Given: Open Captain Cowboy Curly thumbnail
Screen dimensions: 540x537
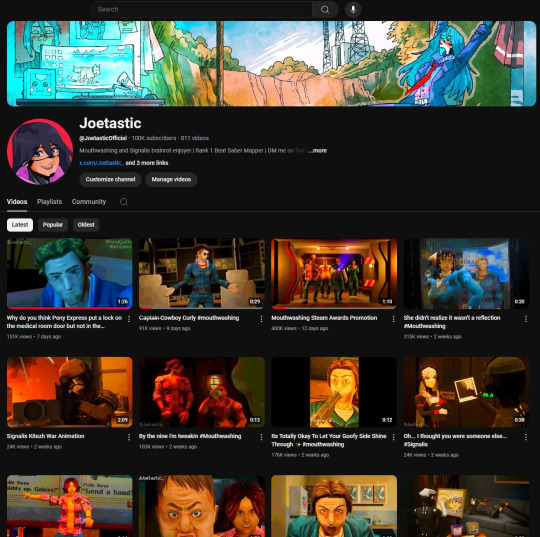Looking at the screenshot, I should 202,273.
